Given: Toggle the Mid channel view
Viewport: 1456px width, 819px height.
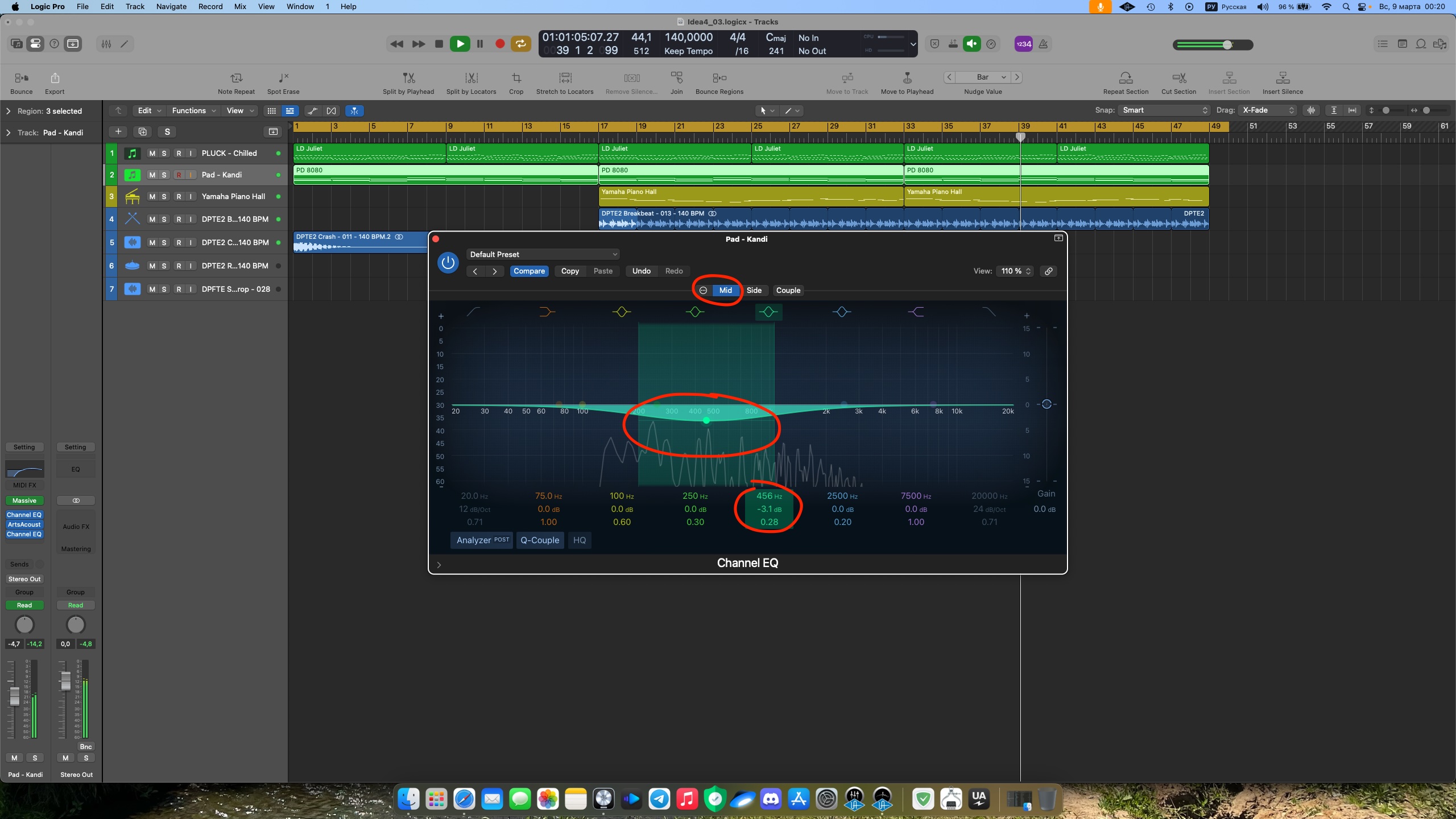Looking at the screenshot, I should 725,290.
